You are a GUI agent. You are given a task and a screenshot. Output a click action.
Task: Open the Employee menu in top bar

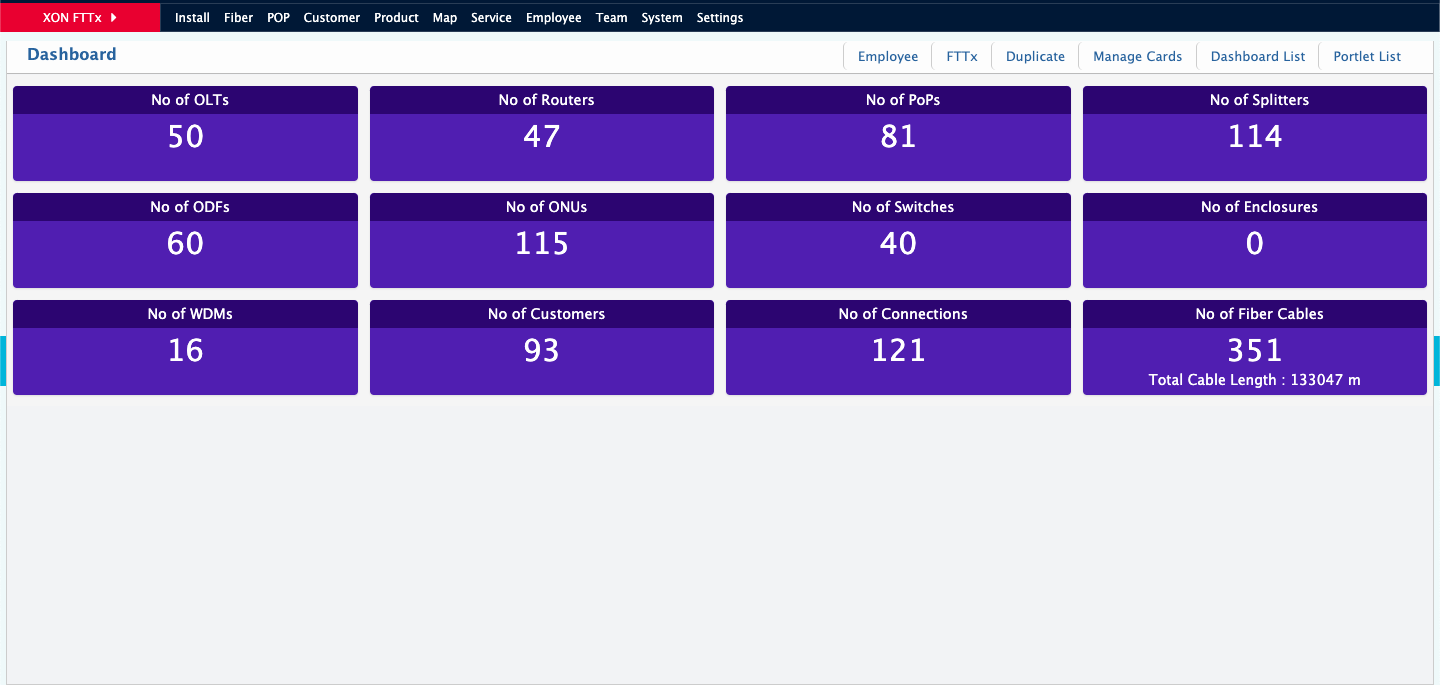coord(553,18)
